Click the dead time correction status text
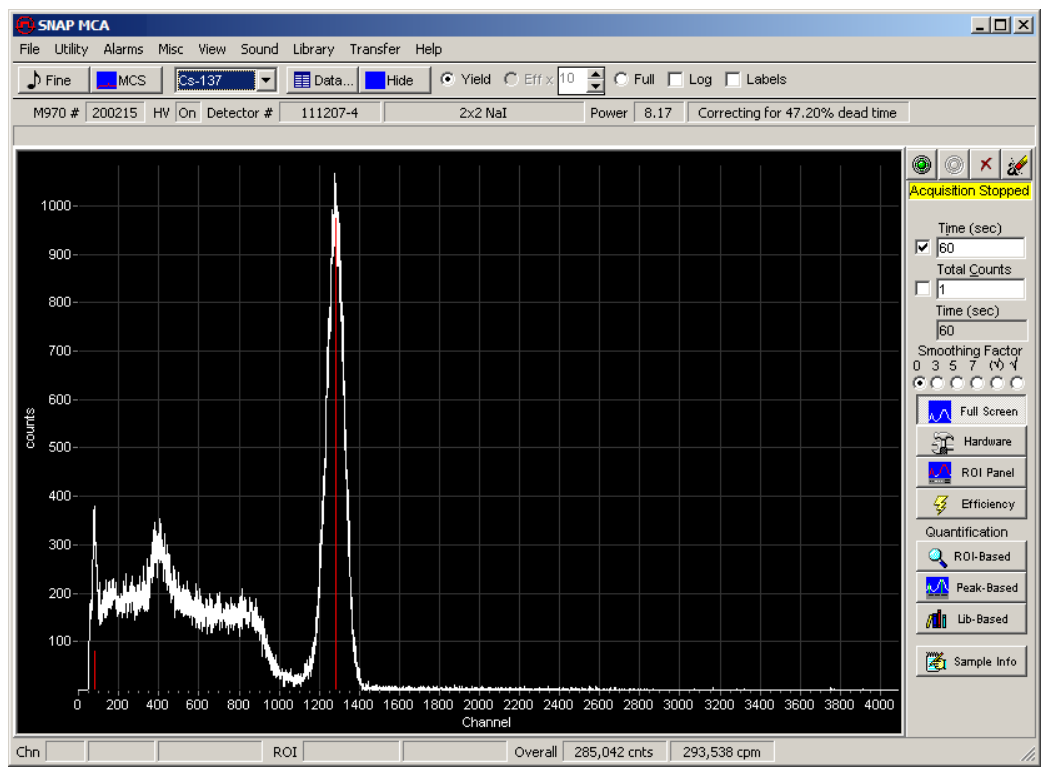The image size is (1050, 775). pyautogui.click(x=798, y=113)
